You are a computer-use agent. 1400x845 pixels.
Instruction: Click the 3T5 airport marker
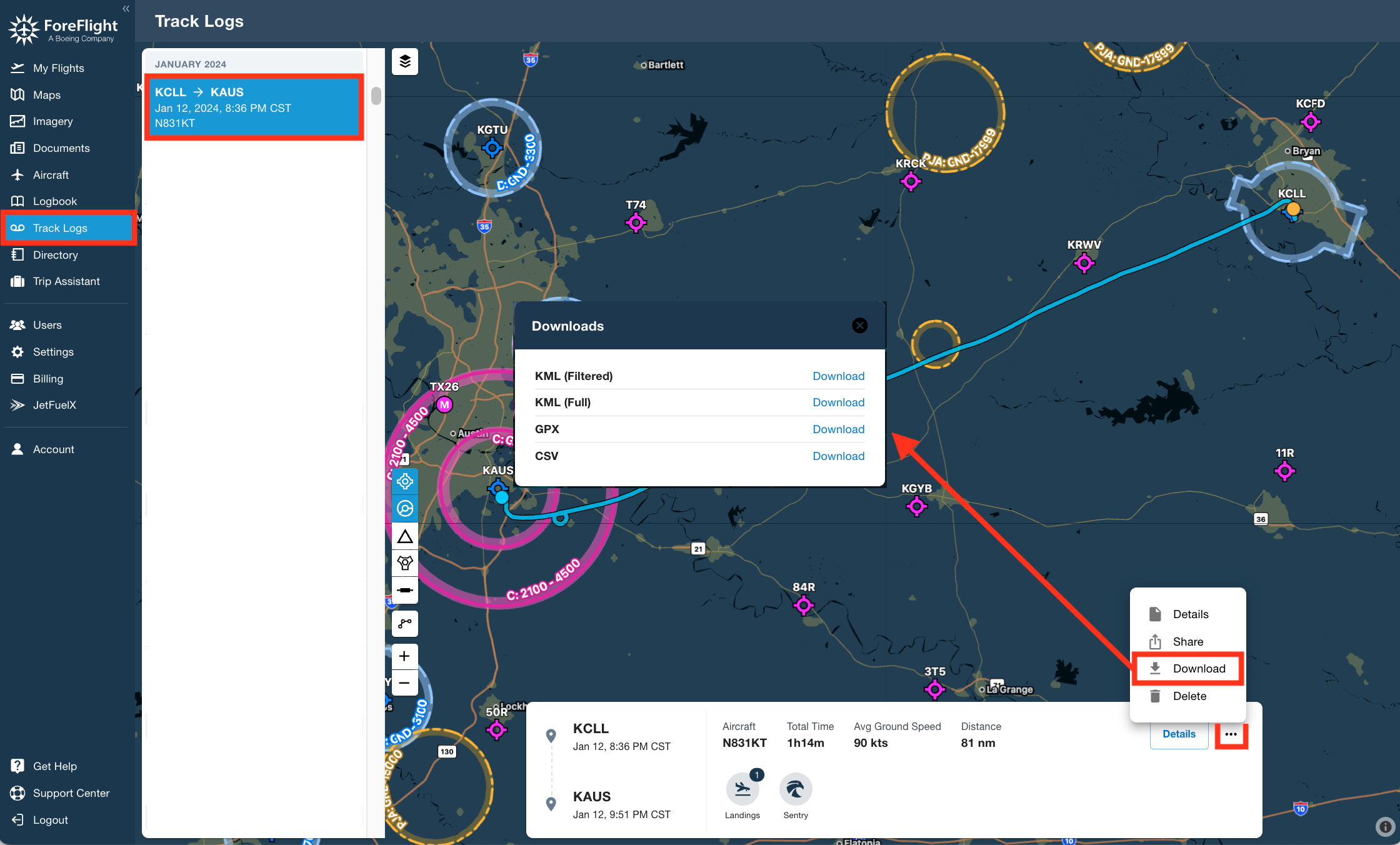tap(935, 689)
